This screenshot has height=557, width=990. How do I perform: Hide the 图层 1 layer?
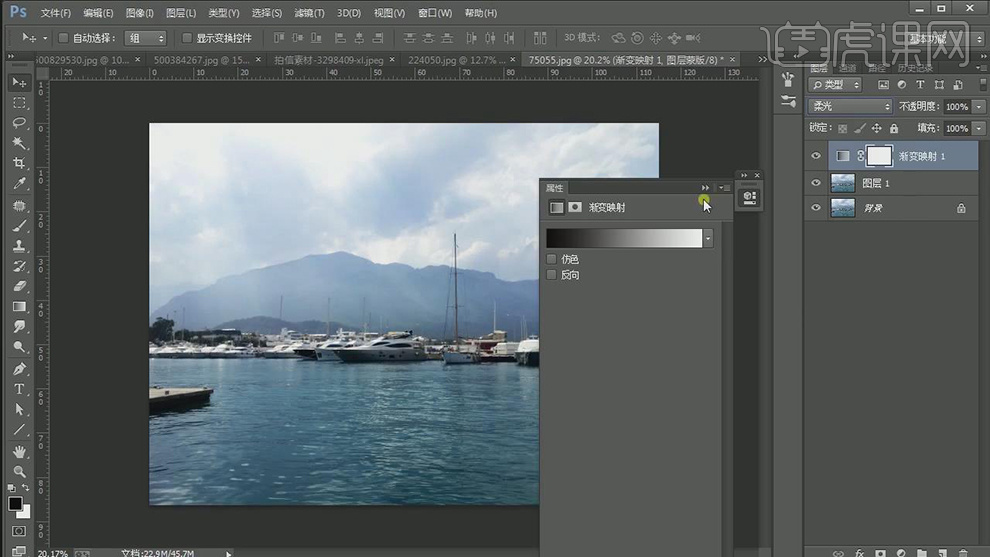pyautogui.click(x=816, y=183)
